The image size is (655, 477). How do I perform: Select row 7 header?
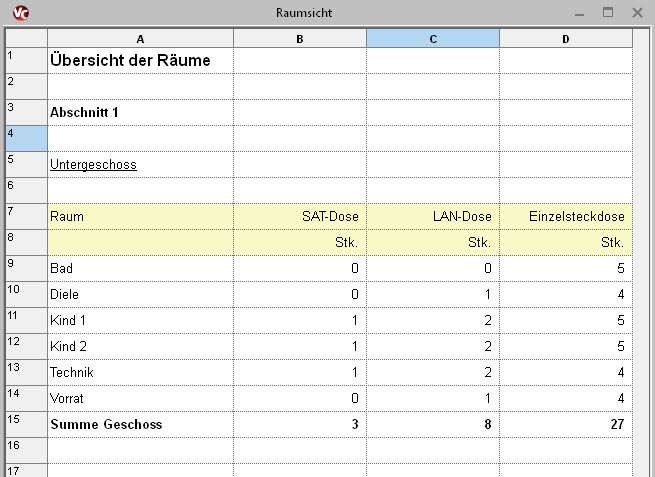tap(23, 216)
